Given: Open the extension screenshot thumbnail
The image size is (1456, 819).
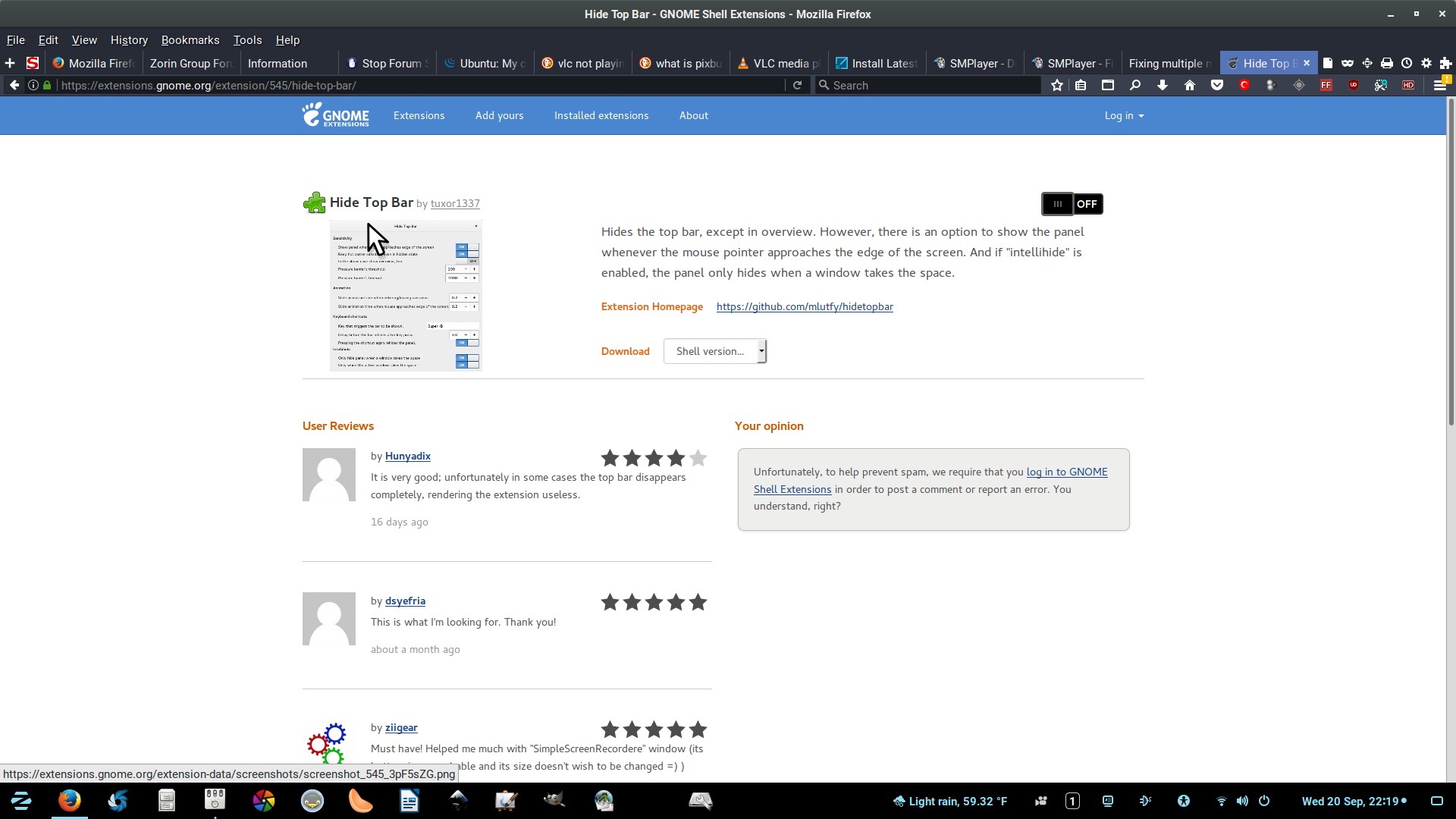Looking at the screenshot, I should 406,296.
